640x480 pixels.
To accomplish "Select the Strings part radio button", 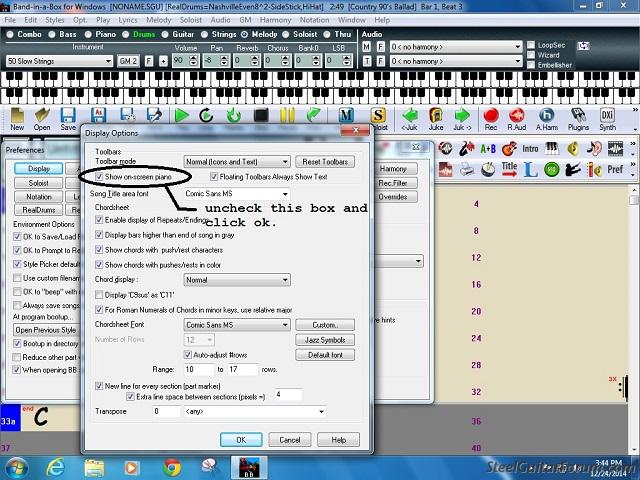I will [x=204, y=34].
